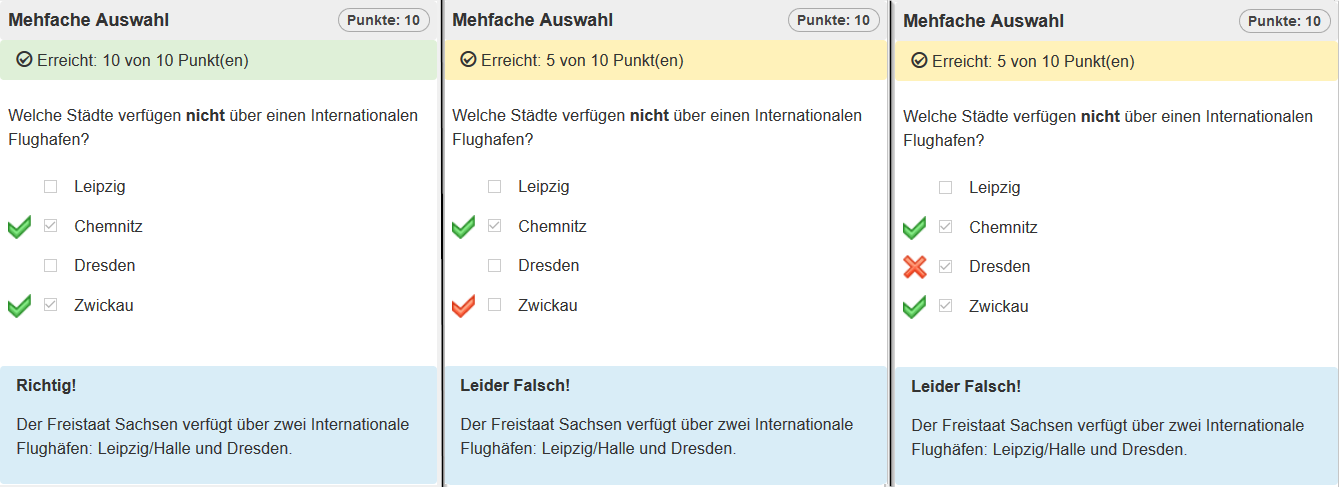Click 'Leider Falsch!' feedback in right panel
This screenshot has width=1339, height=487.
[965, 386]
